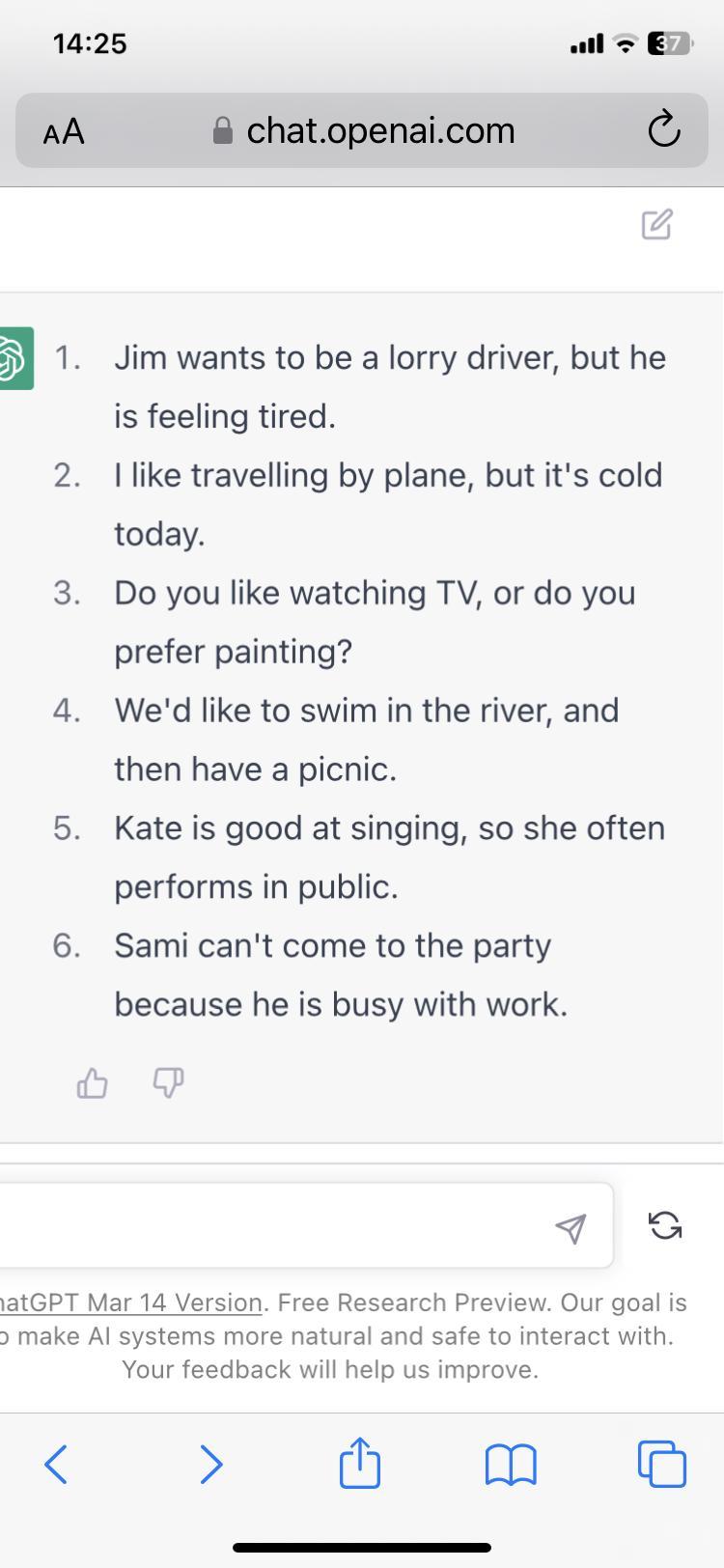This screenshot has width=724, height=1568.
Task: Click the regenerate response icon
Action: coord(665,1225)
